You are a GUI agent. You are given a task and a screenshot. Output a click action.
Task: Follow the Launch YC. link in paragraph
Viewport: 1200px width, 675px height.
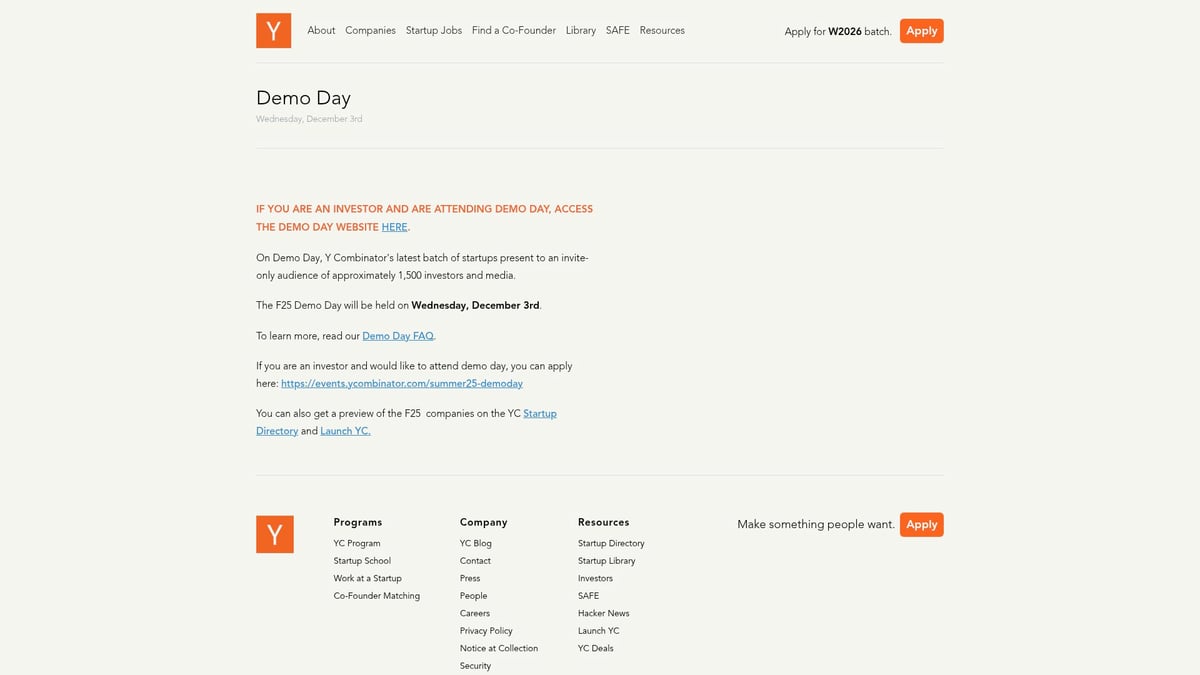(x=345, y=431)
